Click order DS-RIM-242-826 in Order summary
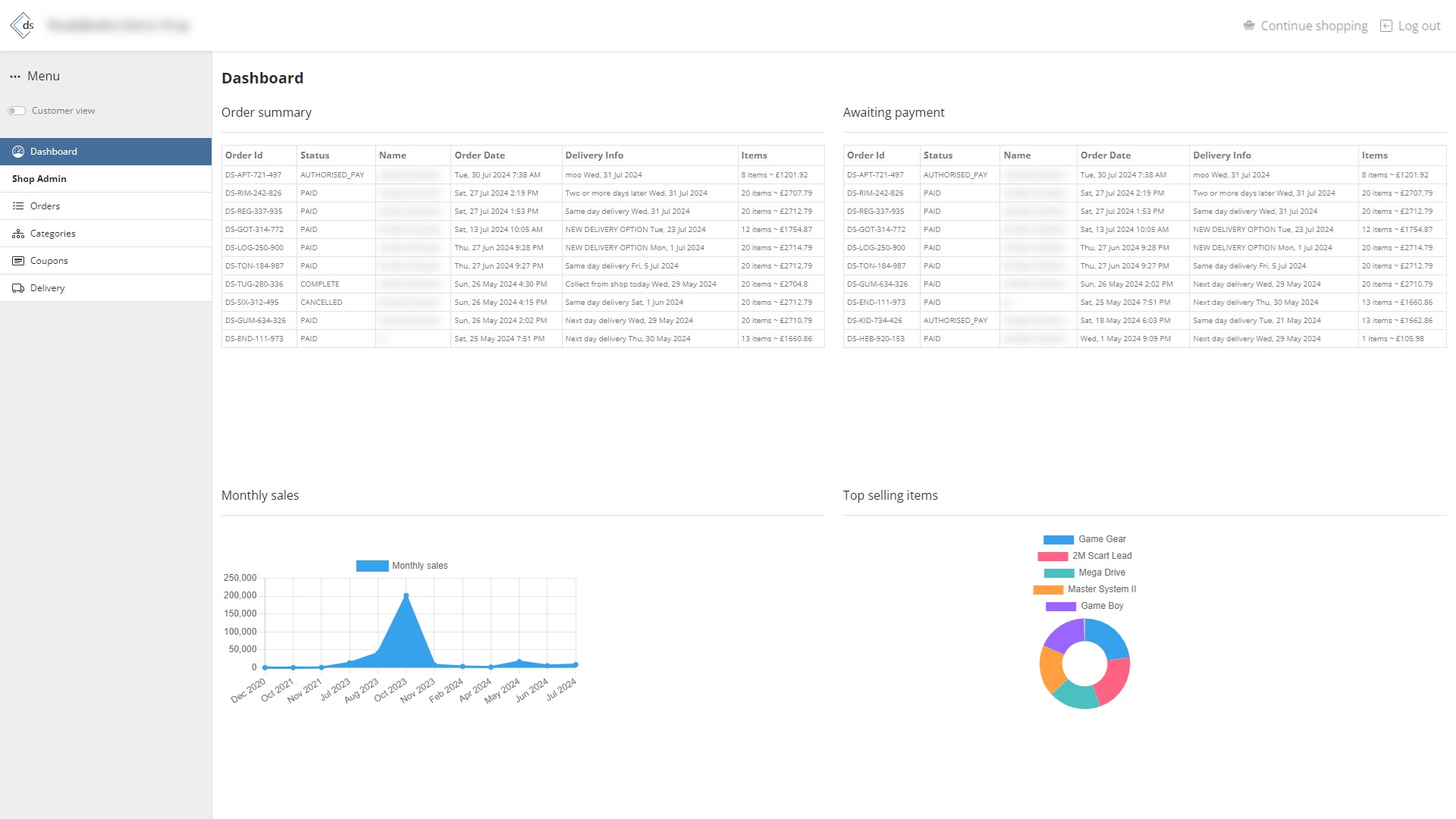 pyautogui.click(x=253, y=193)
